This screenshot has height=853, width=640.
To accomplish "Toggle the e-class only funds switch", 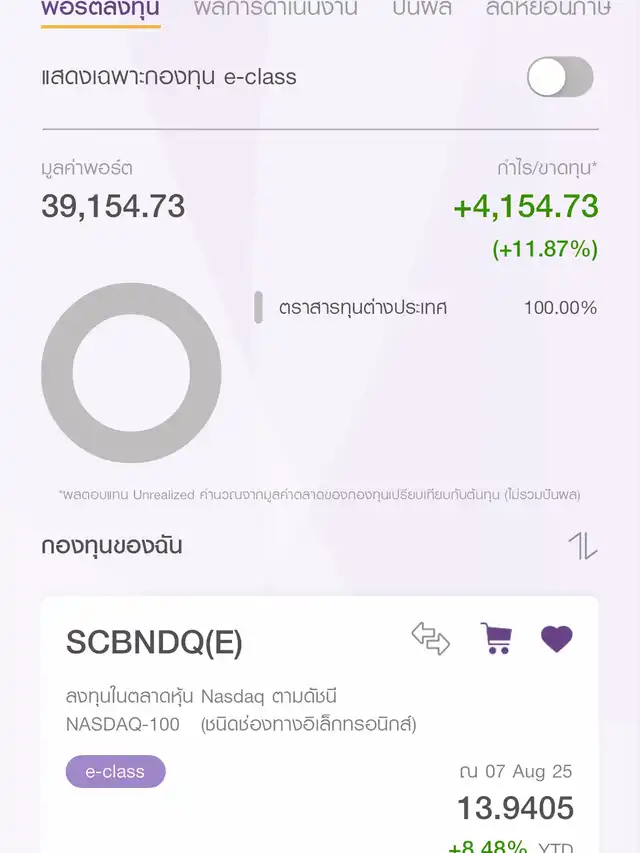I will (560, 77).
